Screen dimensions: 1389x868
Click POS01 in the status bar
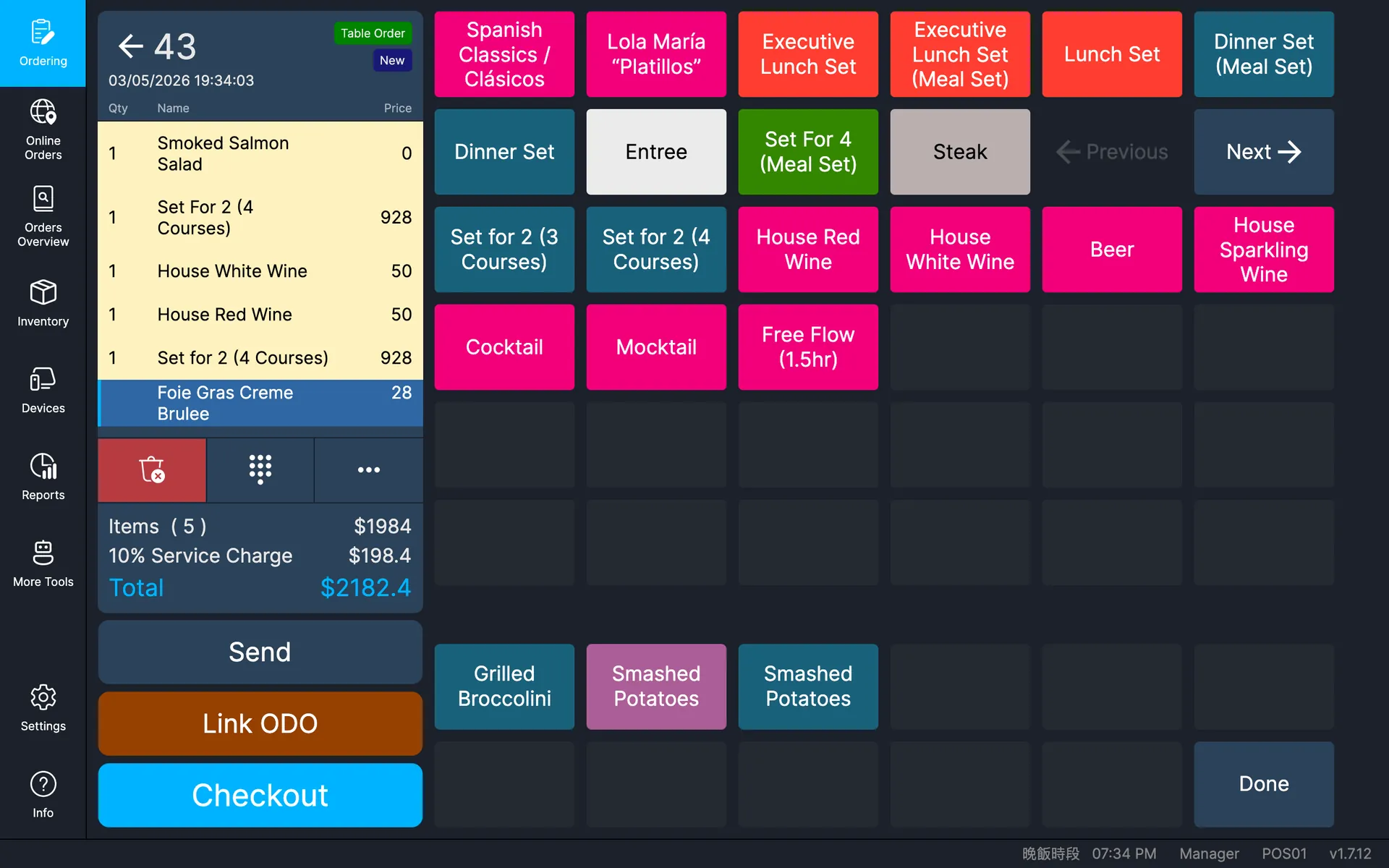[1284, 854]
